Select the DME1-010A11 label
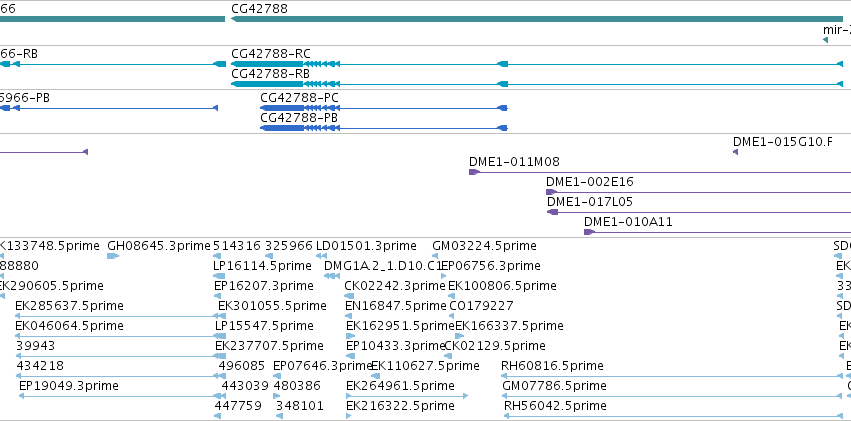The width and height of the screenshot is (851, 421). coord(628,222)
